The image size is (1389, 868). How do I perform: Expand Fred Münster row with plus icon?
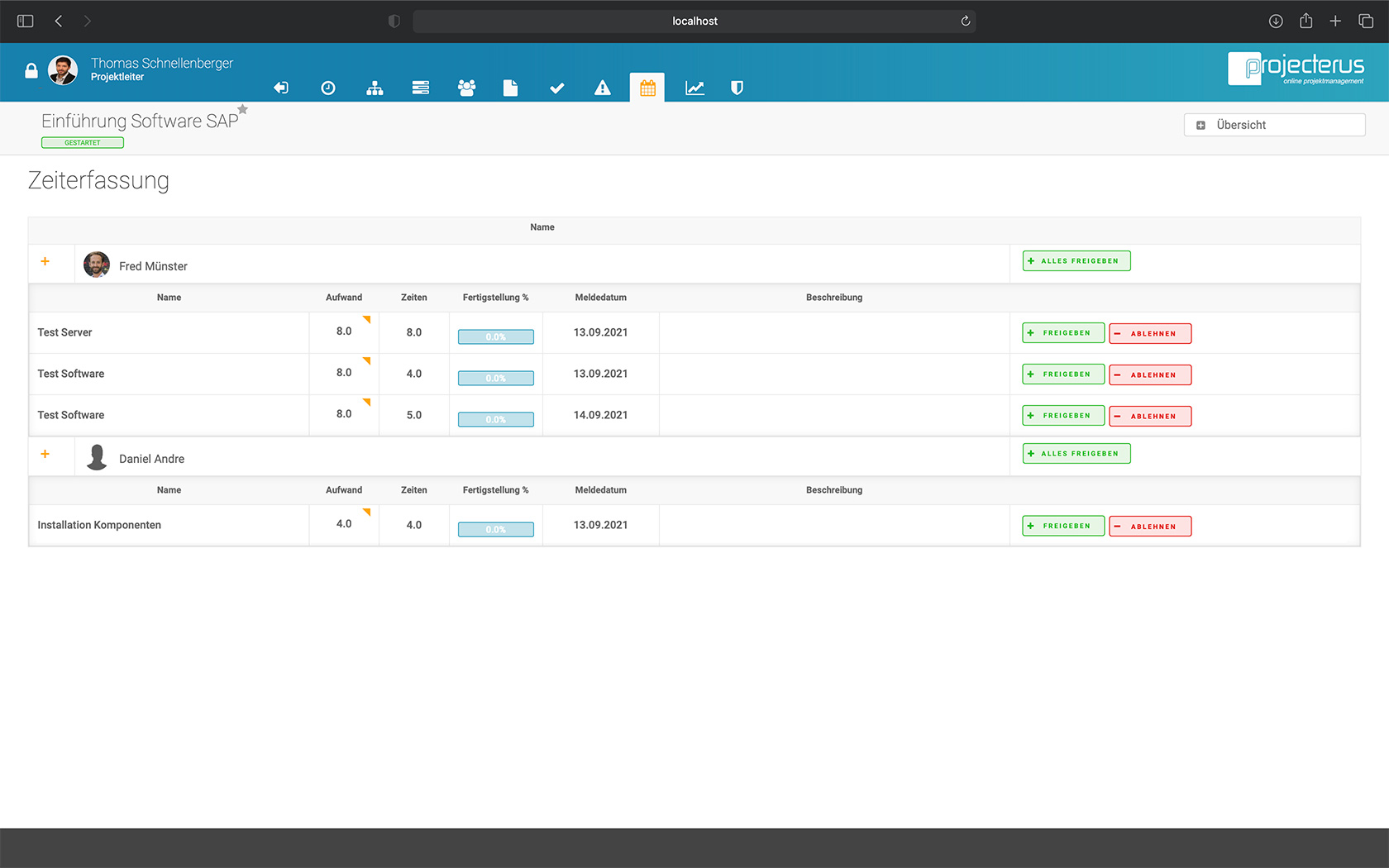[x=45, y=262]
